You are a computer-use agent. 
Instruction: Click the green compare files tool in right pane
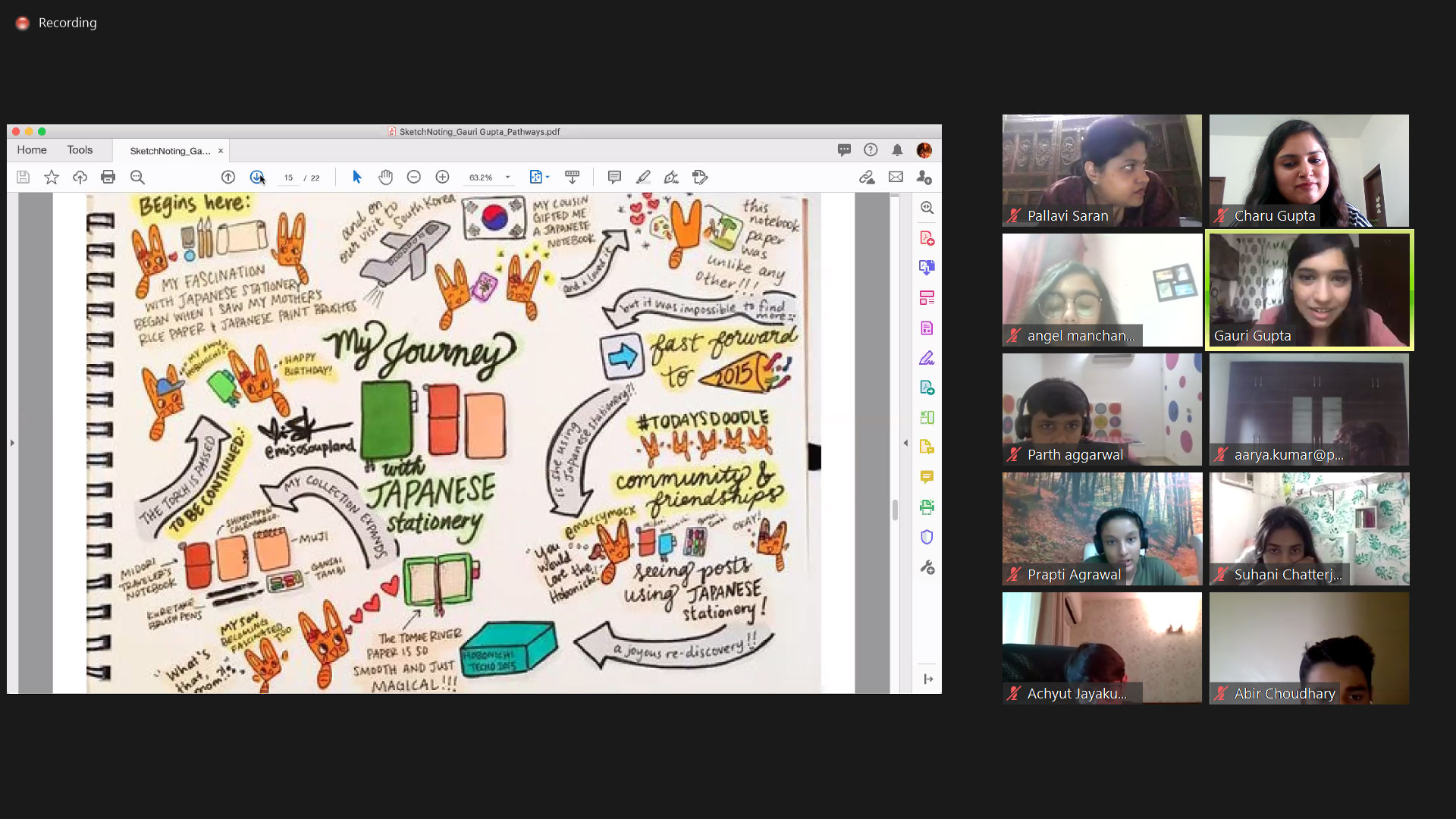pos(927,418)
